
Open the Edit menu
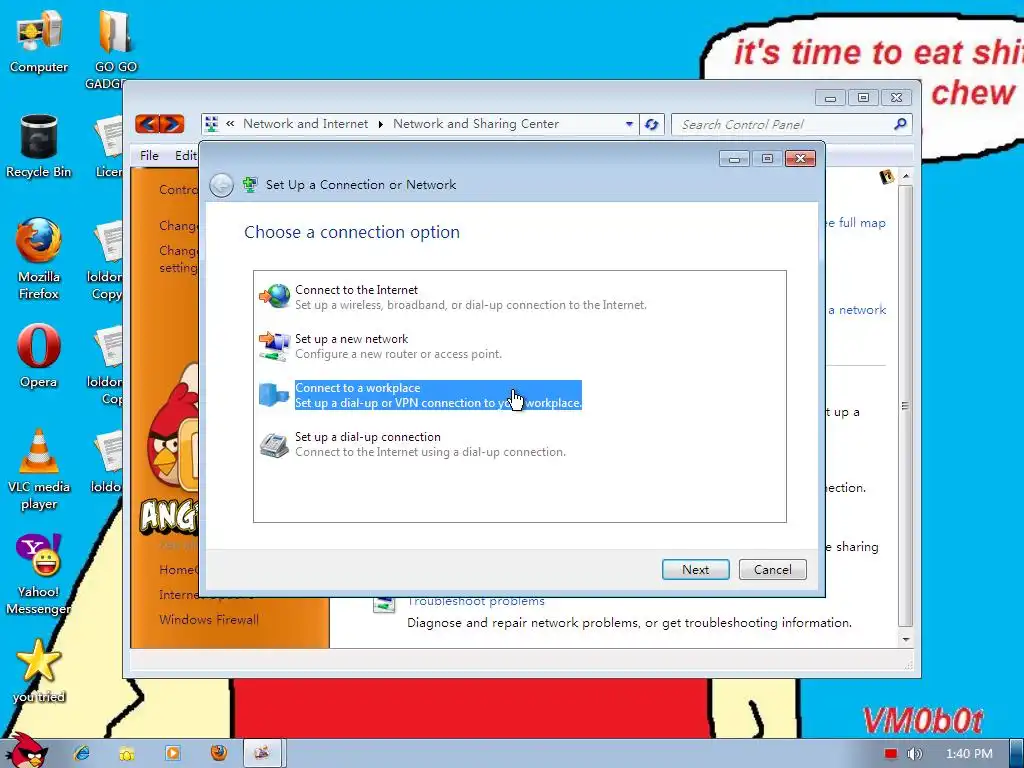click(x=185, y=155)
